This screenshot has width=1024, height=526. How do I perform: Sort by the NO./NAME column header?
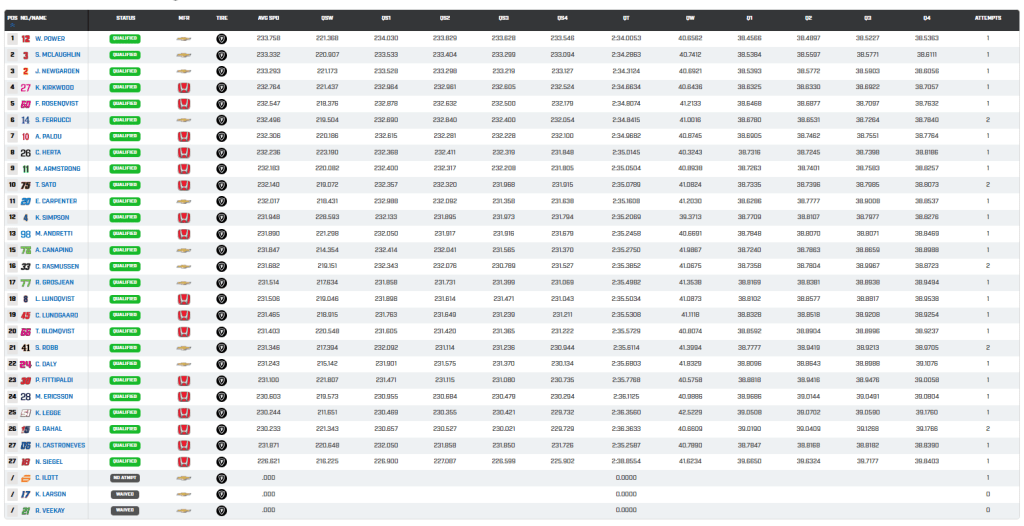(33, 18)
